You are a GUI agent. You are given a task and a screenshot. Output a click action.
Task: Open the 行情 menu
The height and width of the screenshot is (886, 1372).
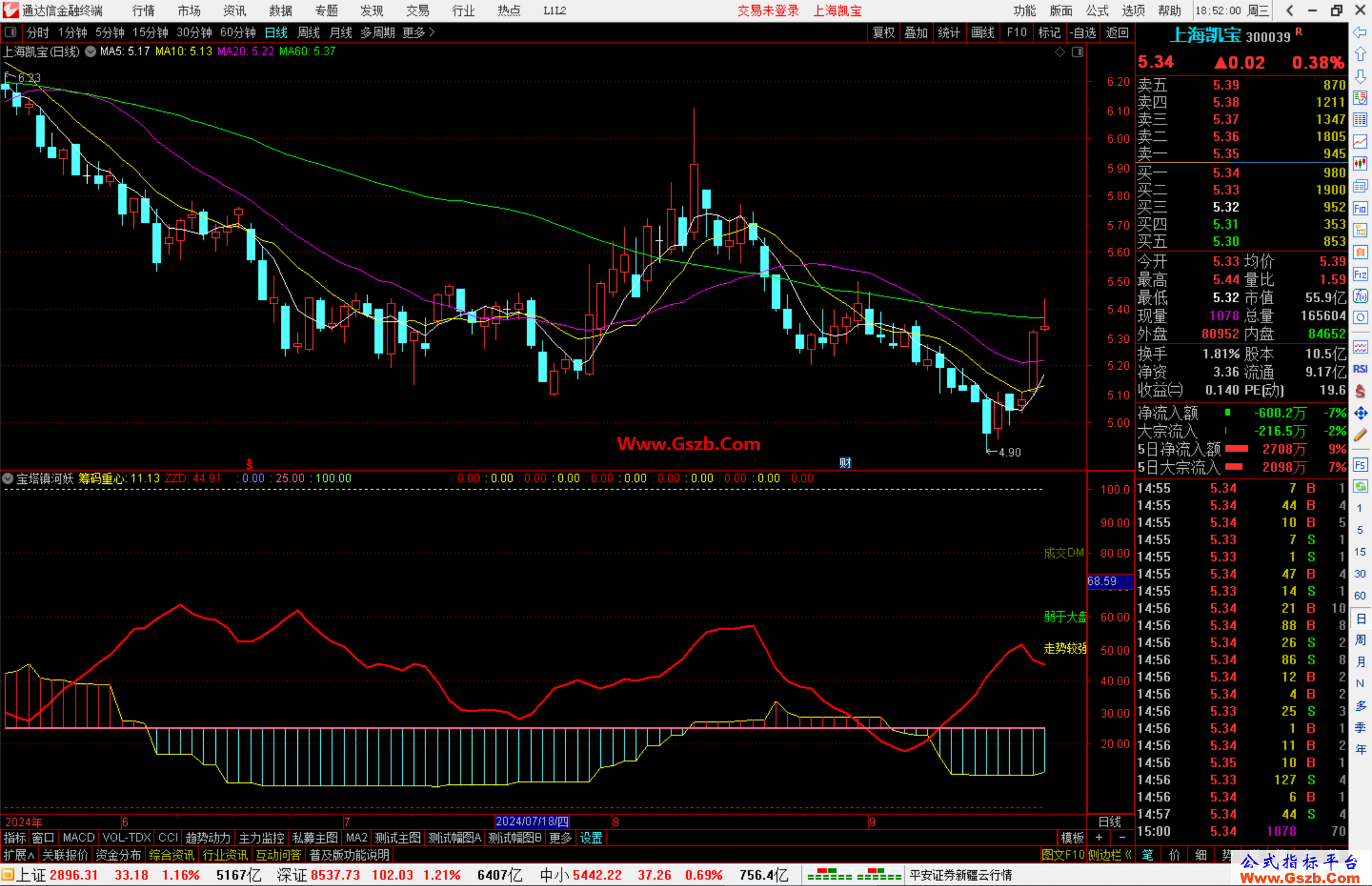(x=144, y=10)
